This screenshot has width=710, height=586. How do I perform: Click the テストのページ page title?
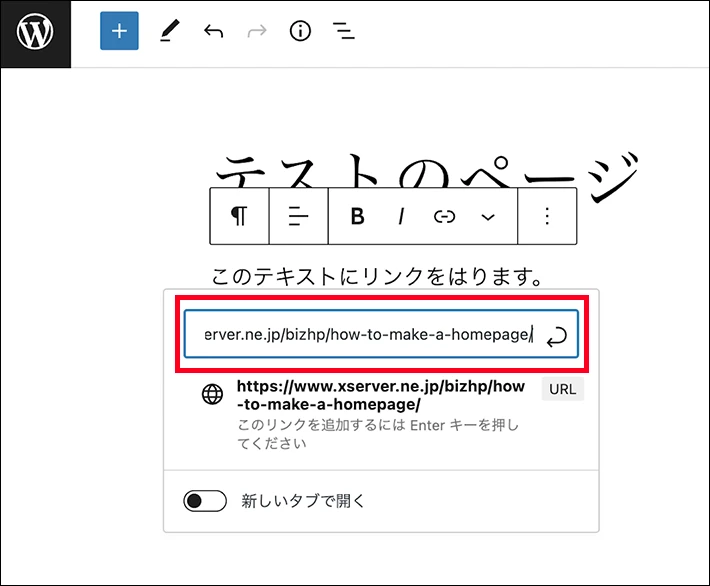(427, 177)
